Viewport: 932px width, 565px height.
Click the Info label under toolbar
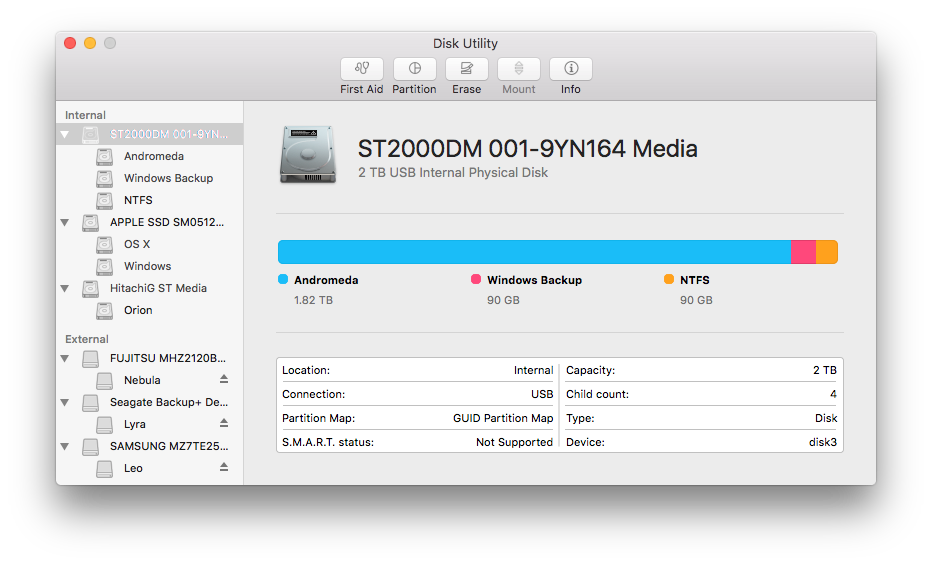571,89
